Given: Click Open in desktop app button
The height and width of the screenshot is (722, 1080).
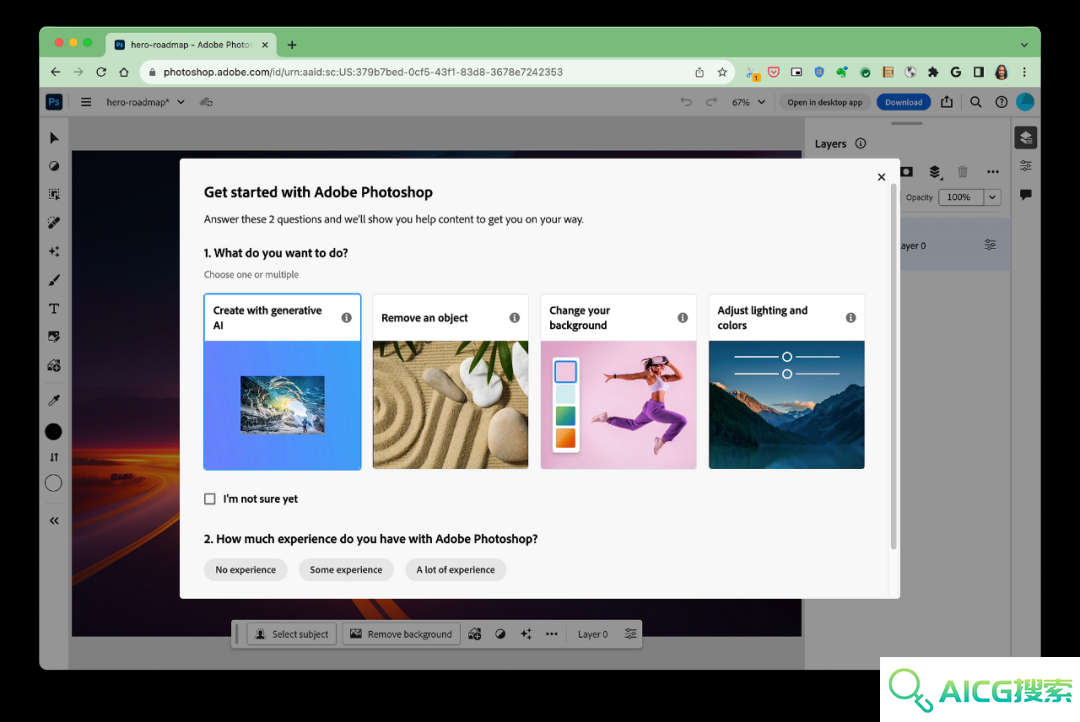Looking at the screenshot, I should click(824, 102).
